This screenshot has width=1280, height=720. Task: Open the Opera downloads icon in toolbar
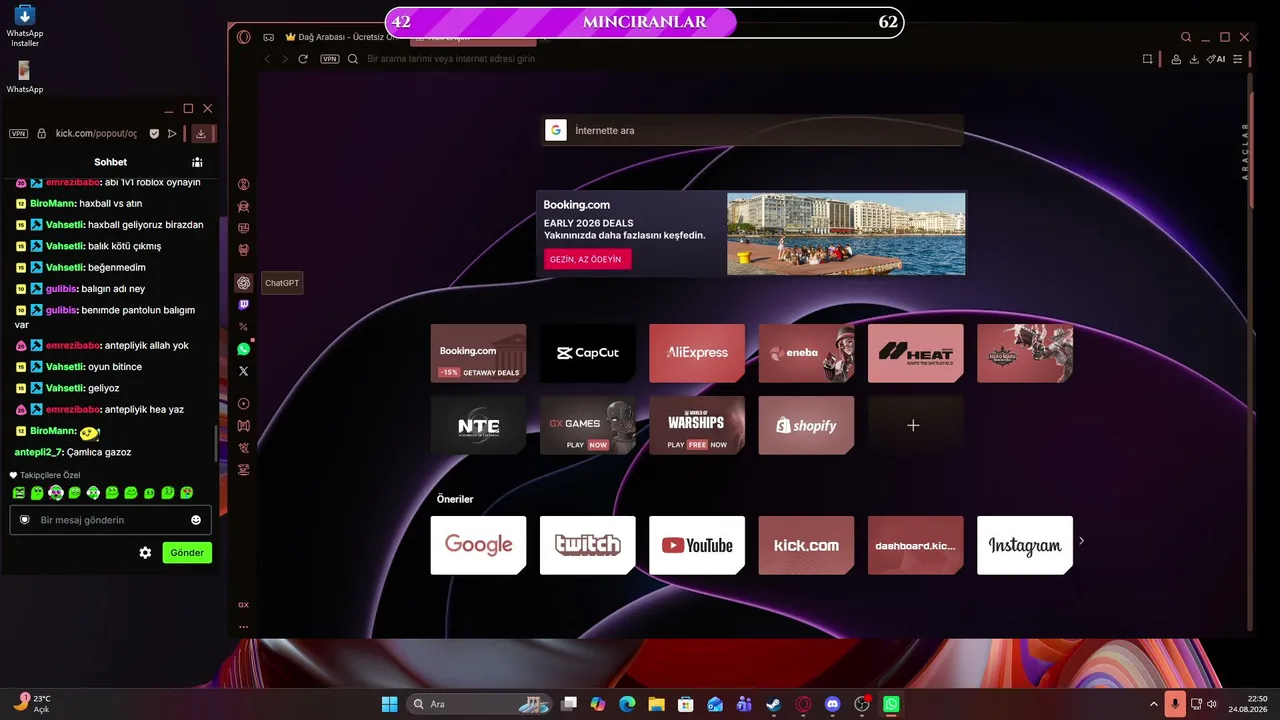point(1193,59)
